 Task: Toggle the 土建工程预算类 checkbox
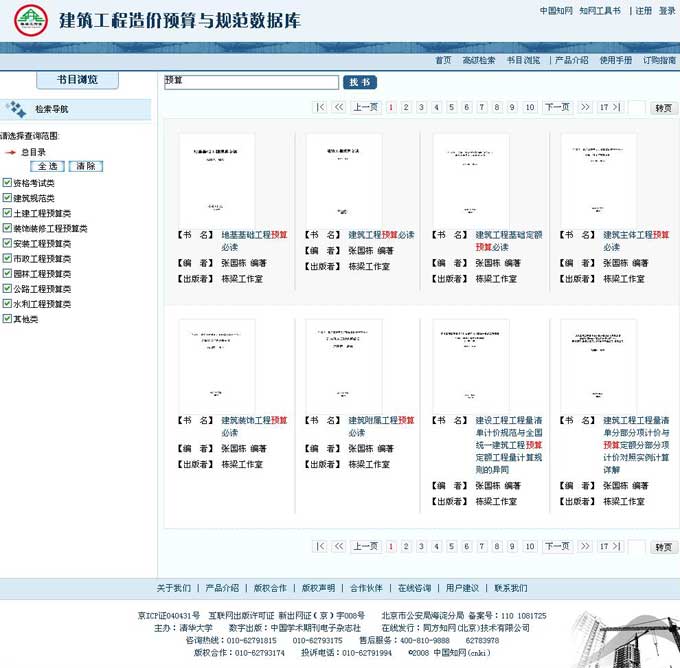(7, 214)
